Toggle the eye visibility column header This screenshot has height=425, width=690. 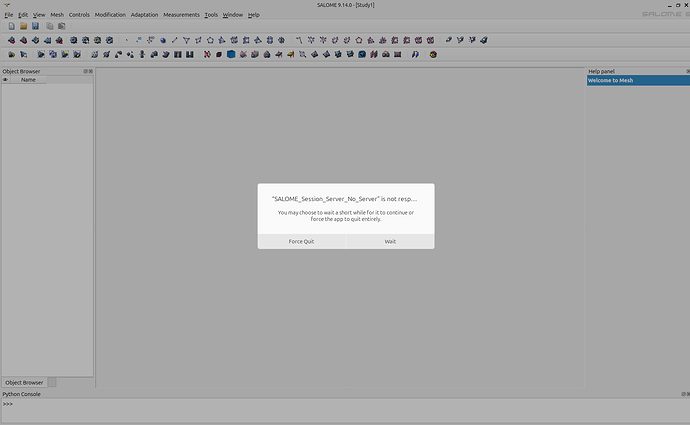click(x=5, y=79)
